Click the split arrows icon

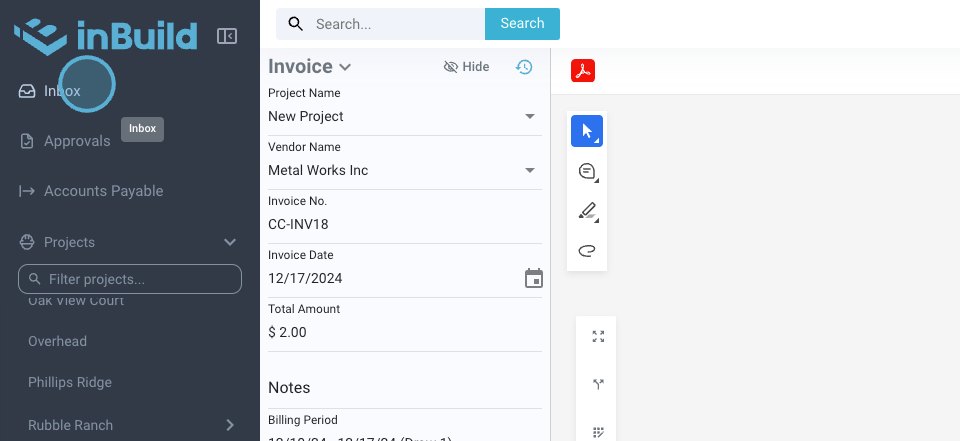[x=598, y=384]
